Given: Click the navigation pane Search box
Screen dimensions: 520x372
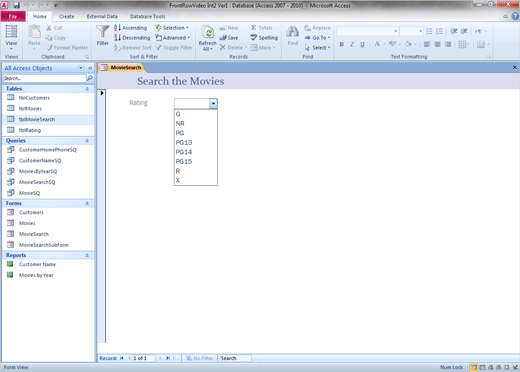Looking at the screenshot, I should [44, 78].
